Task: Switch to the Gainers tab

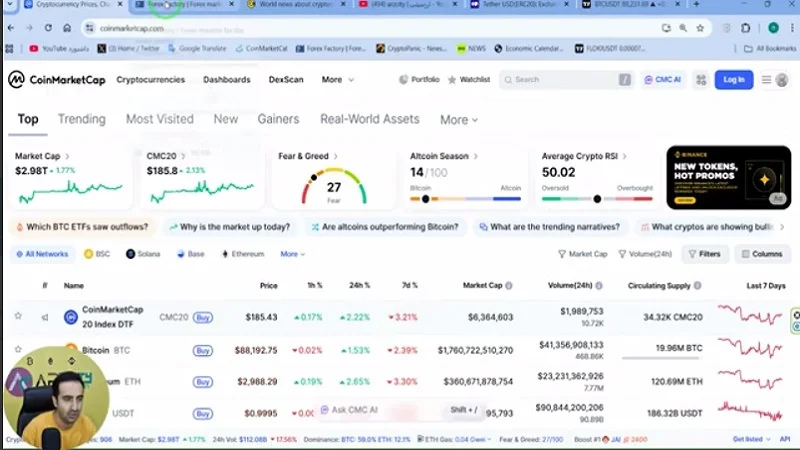Action: point(278,119)
